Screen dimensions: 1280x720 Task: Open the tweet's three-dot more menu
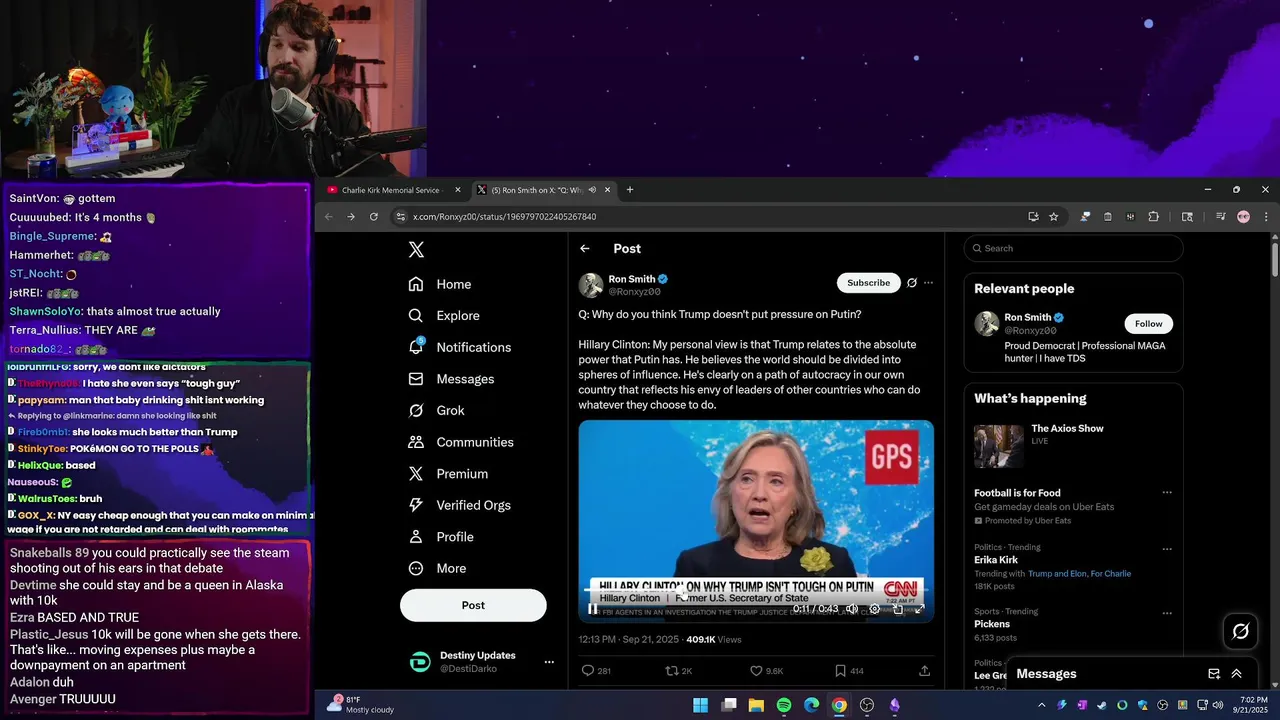(928, 283)
